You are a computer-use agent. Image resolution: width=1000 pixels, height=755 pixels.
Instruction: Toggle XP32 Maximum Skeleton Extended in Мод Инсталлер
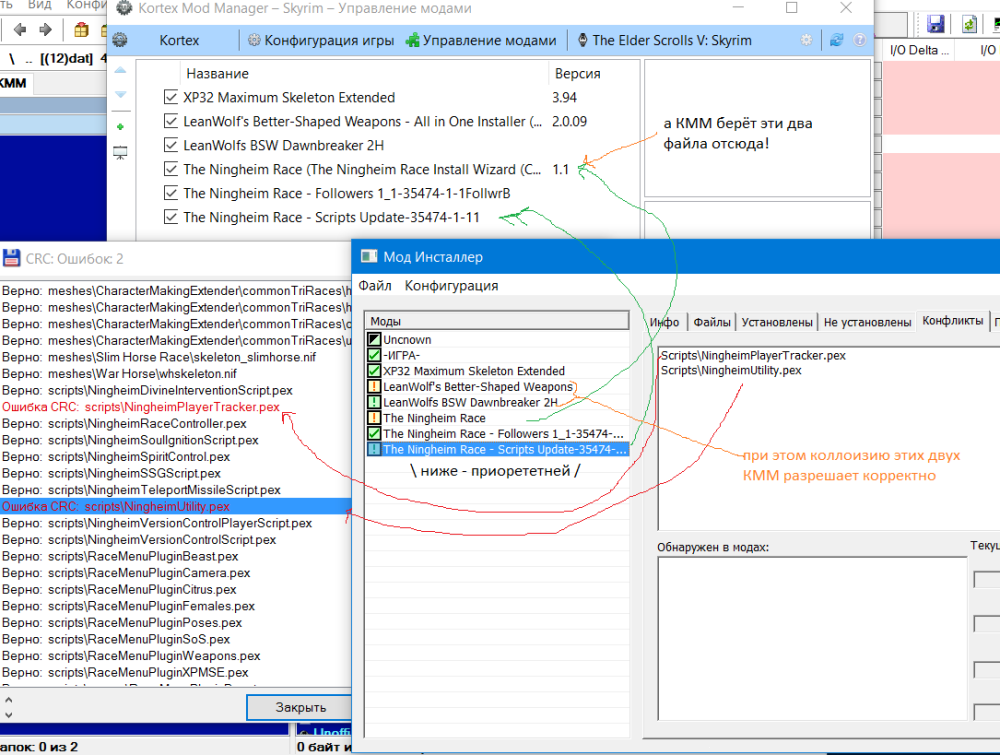pyautogui.click(x=374, y=370)
